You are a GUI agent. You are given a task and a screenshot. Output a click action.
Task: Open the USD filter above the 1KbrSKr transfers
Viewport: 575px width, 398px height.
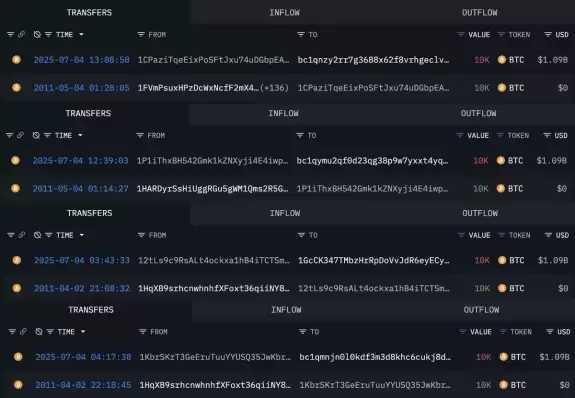[x=549, y=332]
